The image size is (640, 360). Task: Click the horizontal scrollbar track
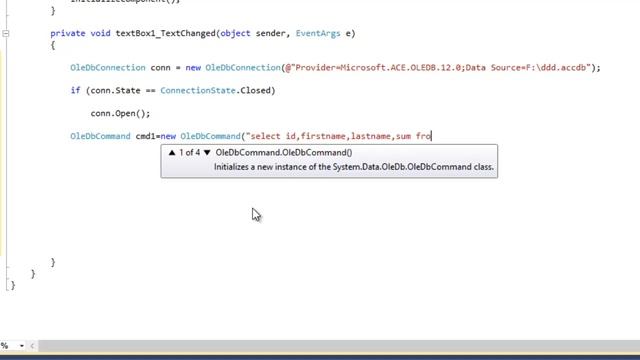click(339, 346)
